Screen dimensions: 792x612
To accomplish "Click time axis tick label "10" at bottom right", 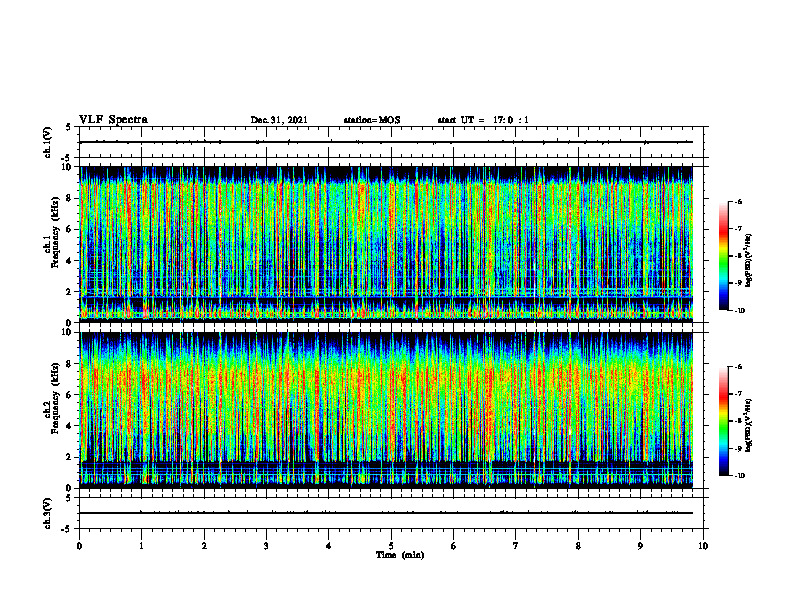I will (703, 546).
